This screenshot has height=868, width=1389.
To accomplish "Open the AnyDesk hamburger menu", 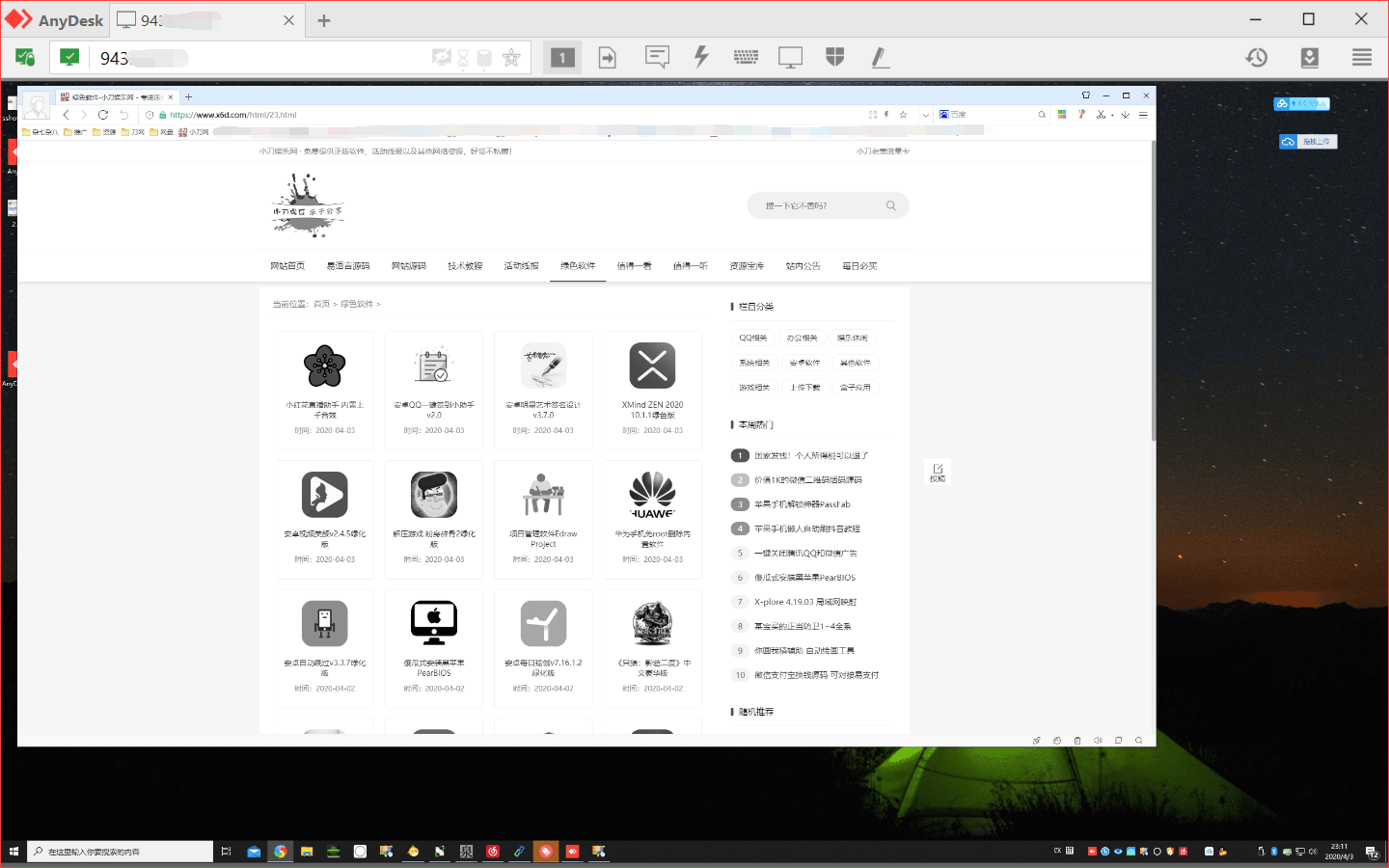I will coord(1361,57).
